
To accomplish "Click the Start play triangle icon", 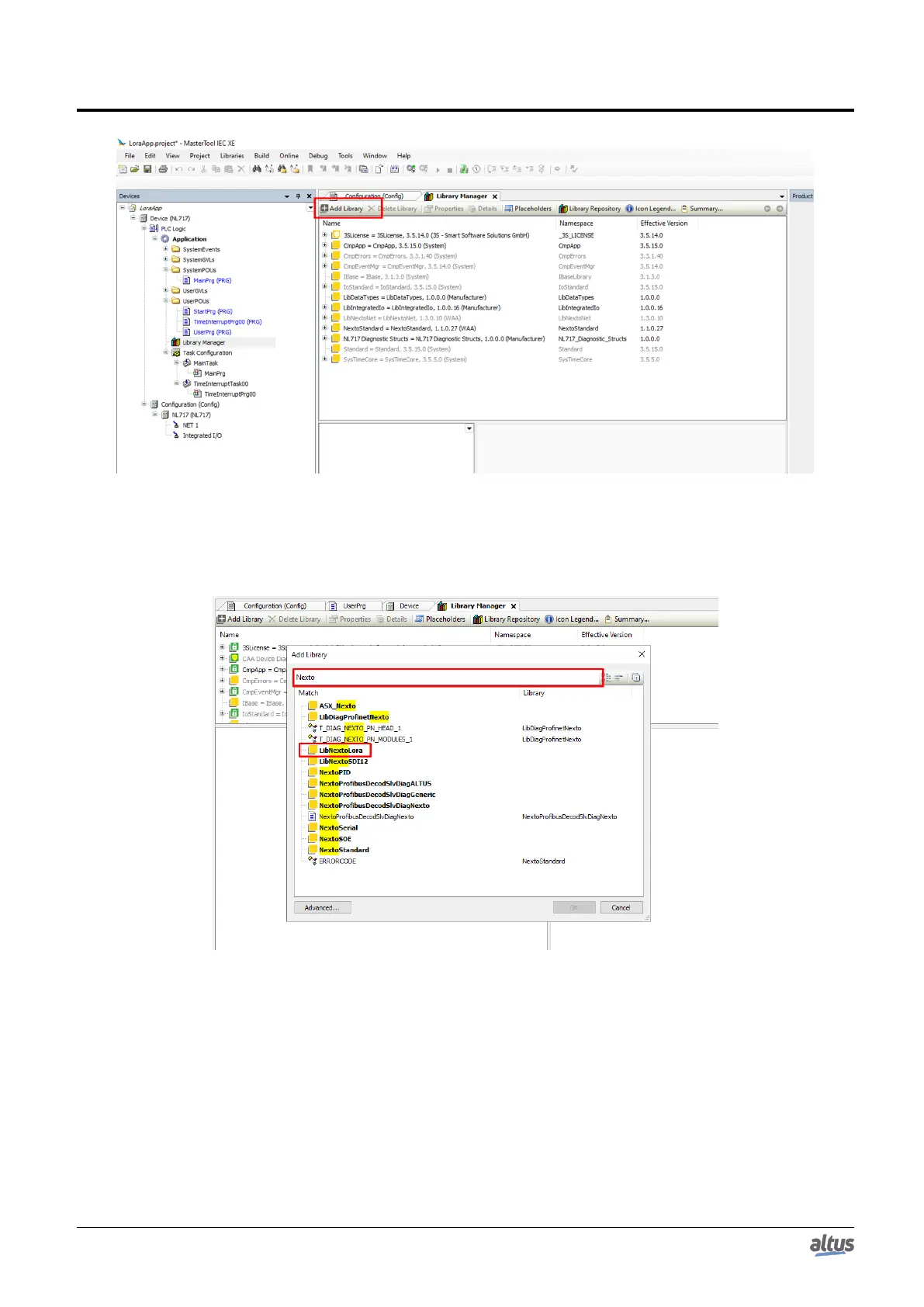I will point(438,169).
